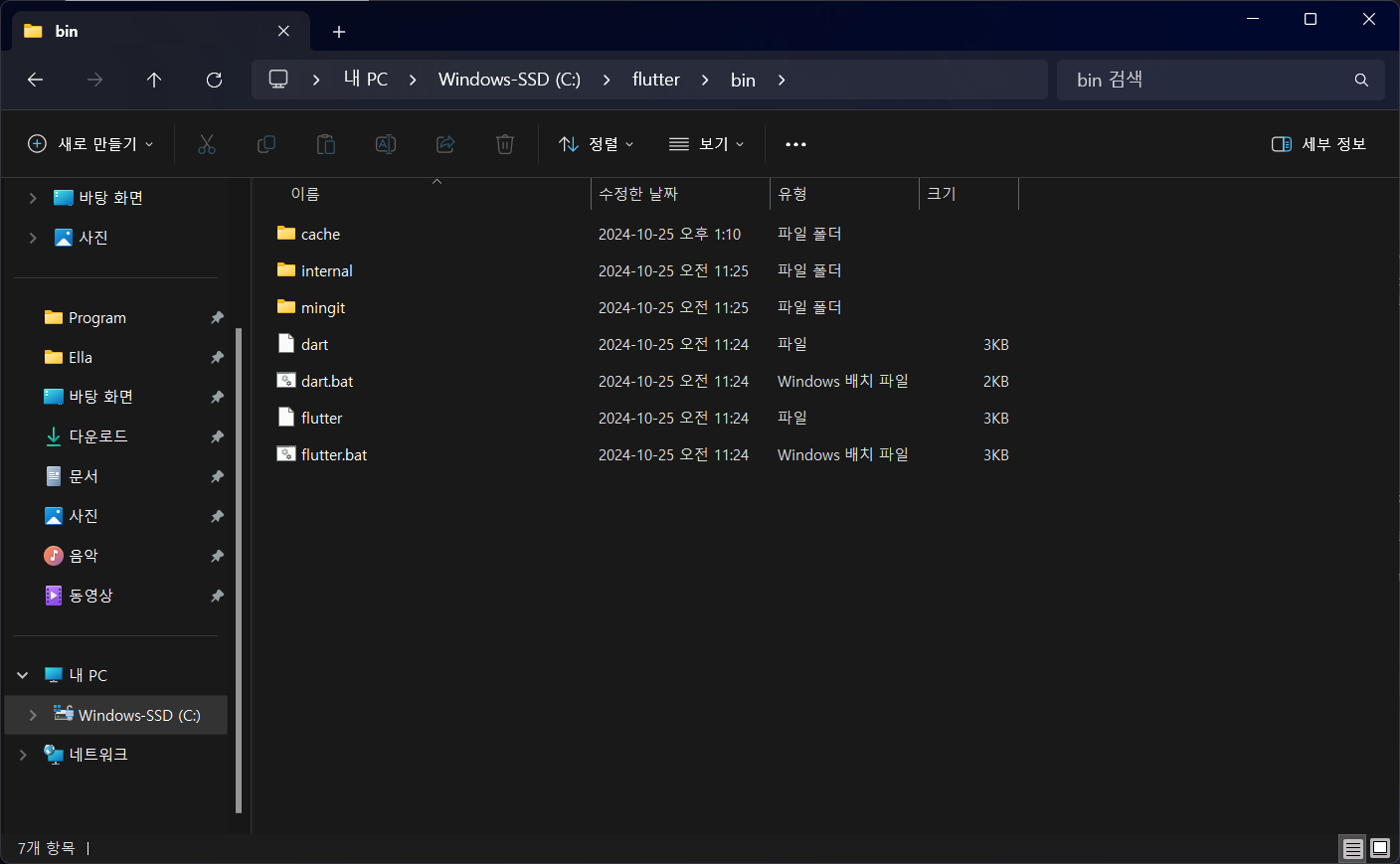Expand 바탕 화면 at top of navigation tree

pyautogui.click(x=33, y=198)
